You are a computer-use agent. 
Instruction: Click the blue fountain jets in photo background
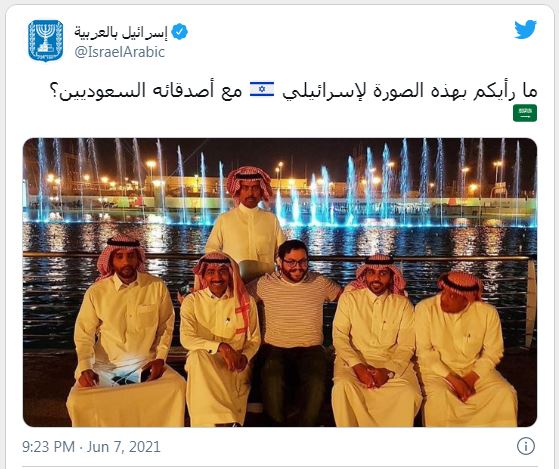pyautogui.click(x=392, y=185)
